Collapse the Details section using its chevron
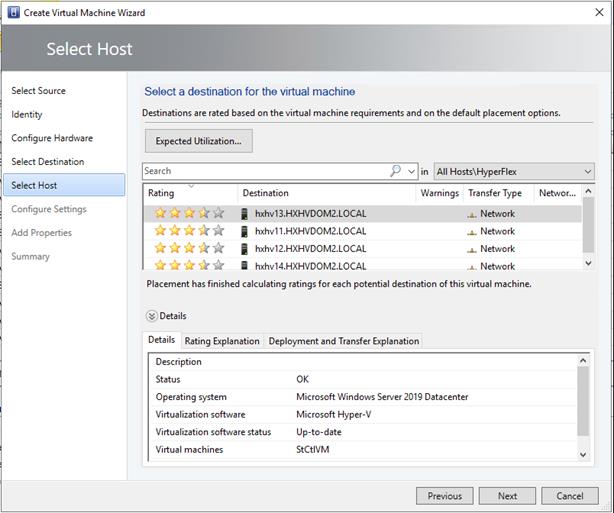The width and height of the screenshot is (614, 513). (x=152, y=316)
